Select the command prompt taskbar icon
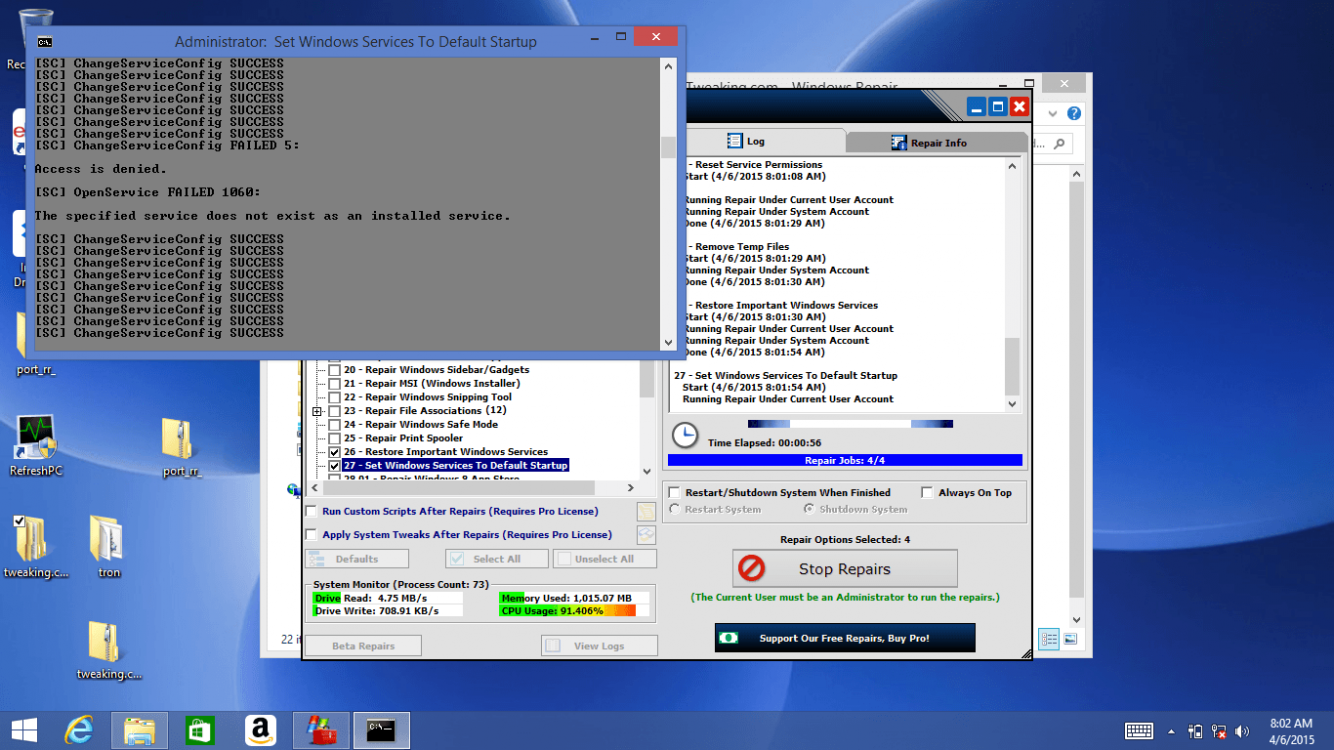 pos(381,731)
